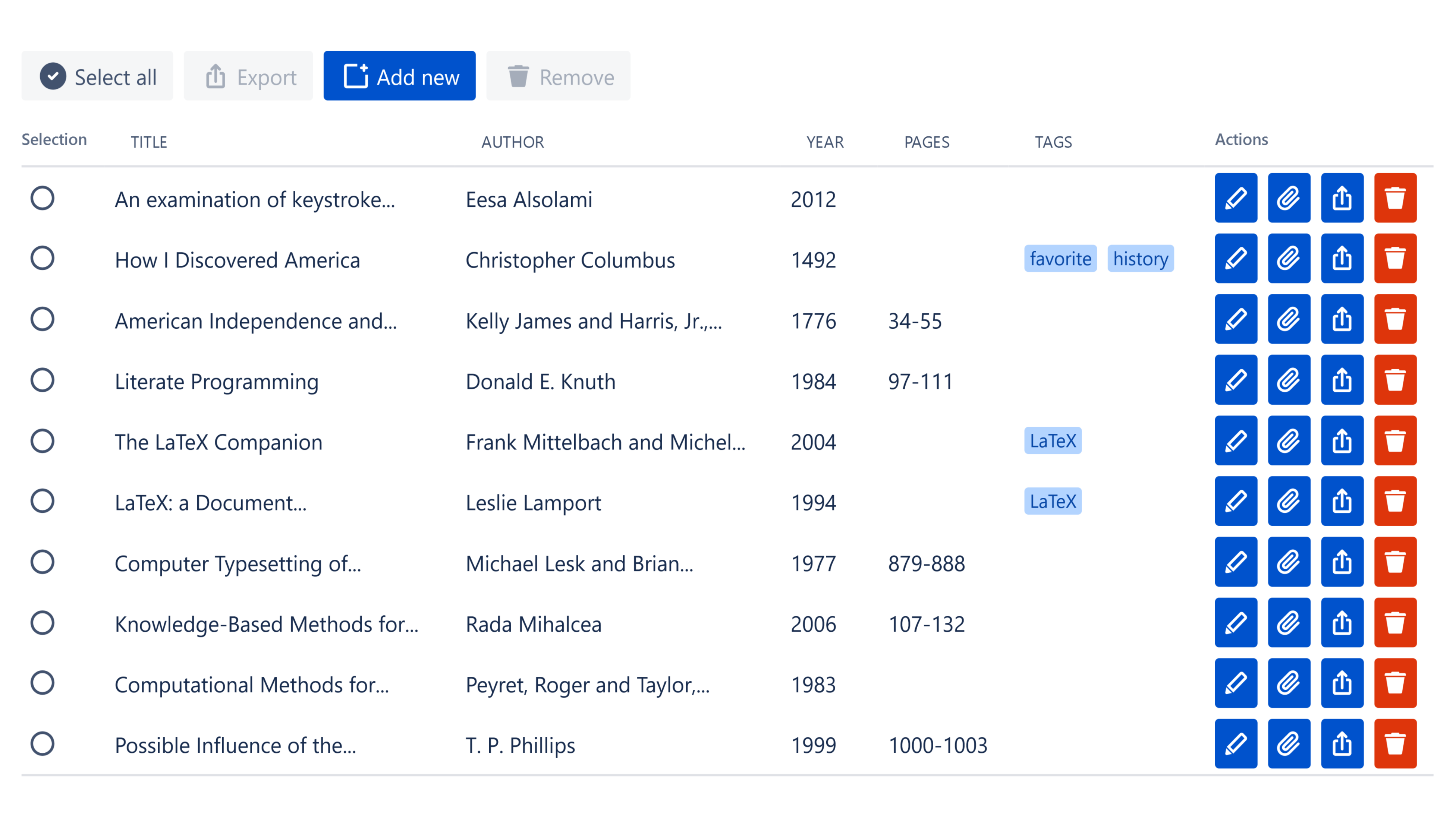This screenshot has height=828, width=1456.
Task: Select the Literate Programming entry
Action: point(42,380)
